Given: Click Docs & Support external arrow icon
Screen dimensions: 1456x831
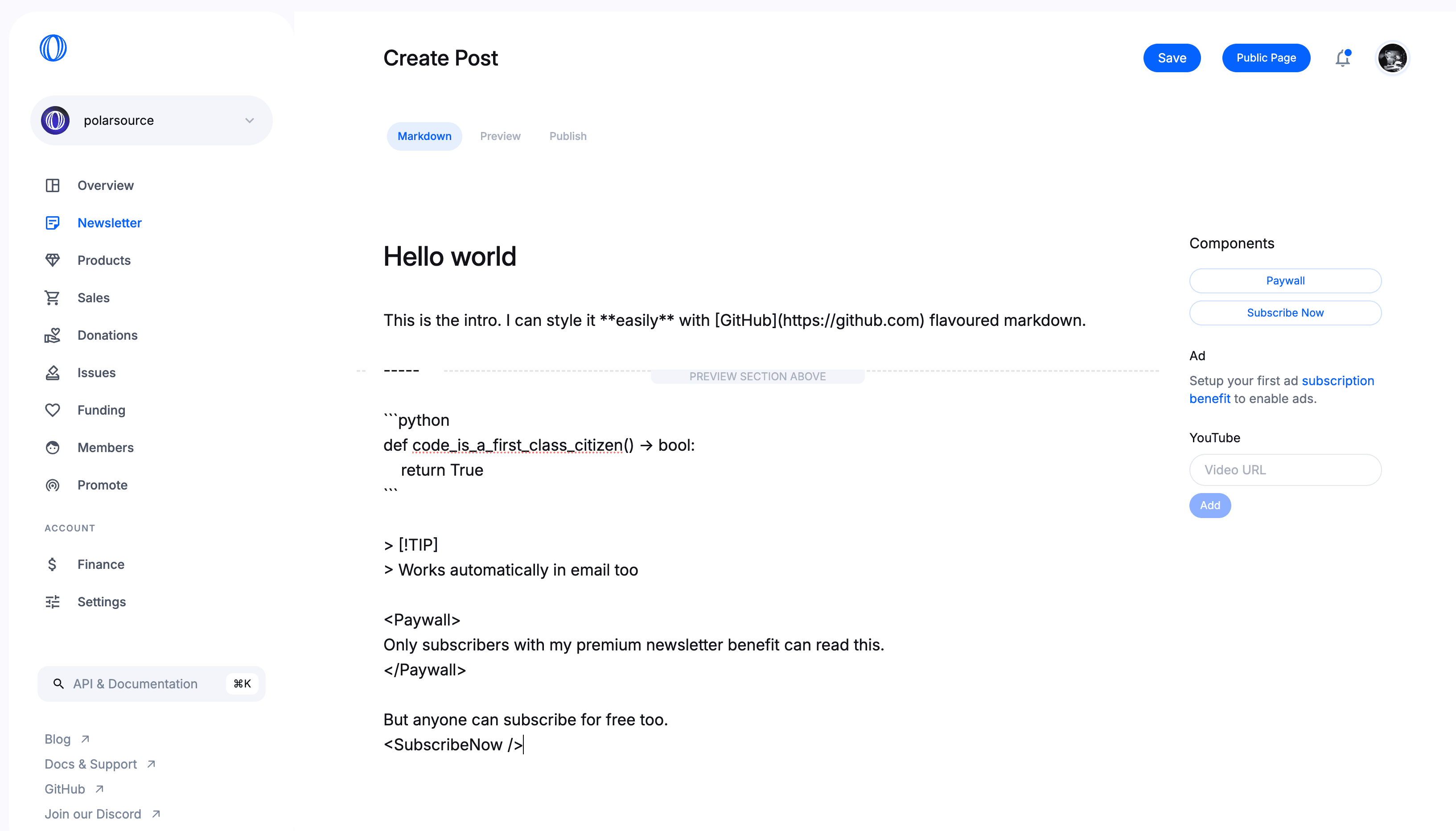Looking at the screenshot, I should pyautogui.click(x=151, y=764).
